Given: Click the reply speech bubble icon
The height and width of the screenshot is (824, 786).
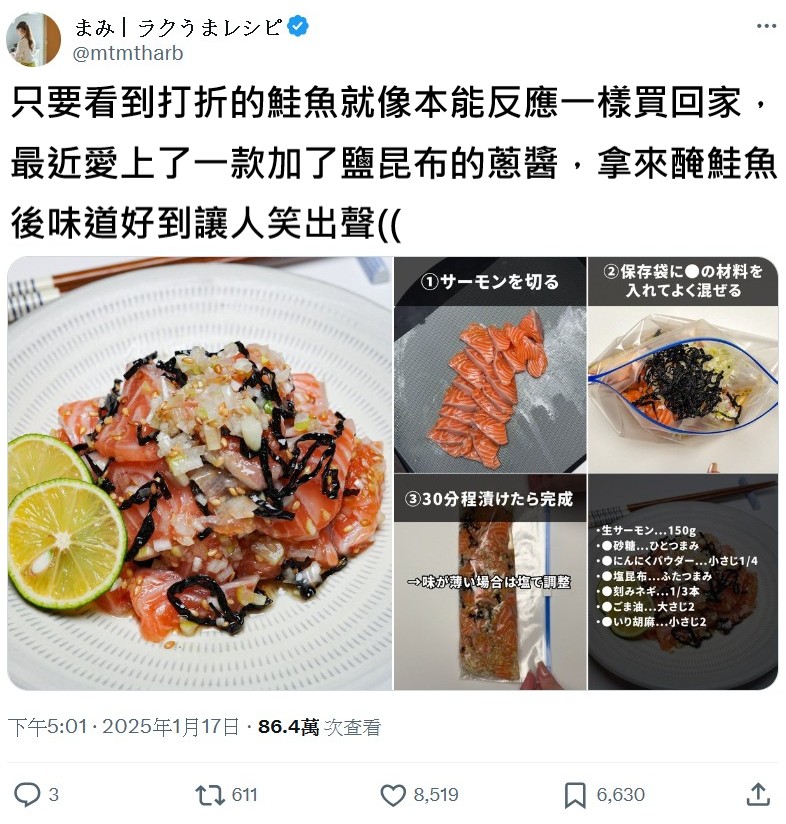Looking at the screenshot, I should 27,794.
